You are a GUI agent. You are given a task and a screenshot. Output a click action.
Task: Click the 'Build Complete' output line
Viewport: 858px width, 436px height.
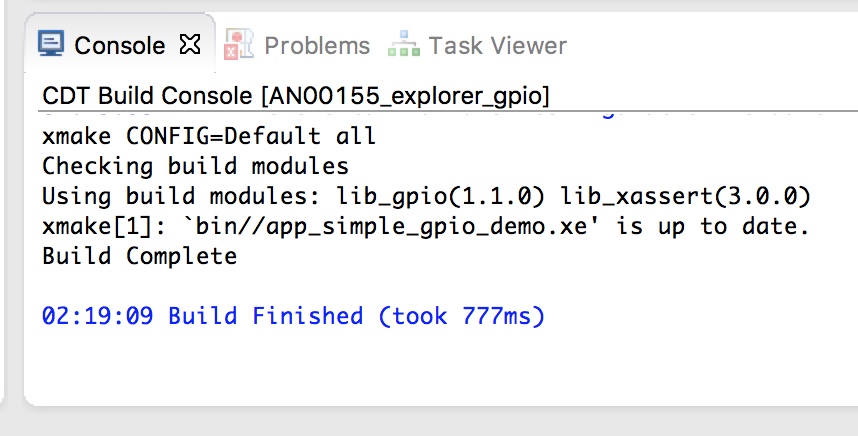pyautogui.click(x=140, y=256)
